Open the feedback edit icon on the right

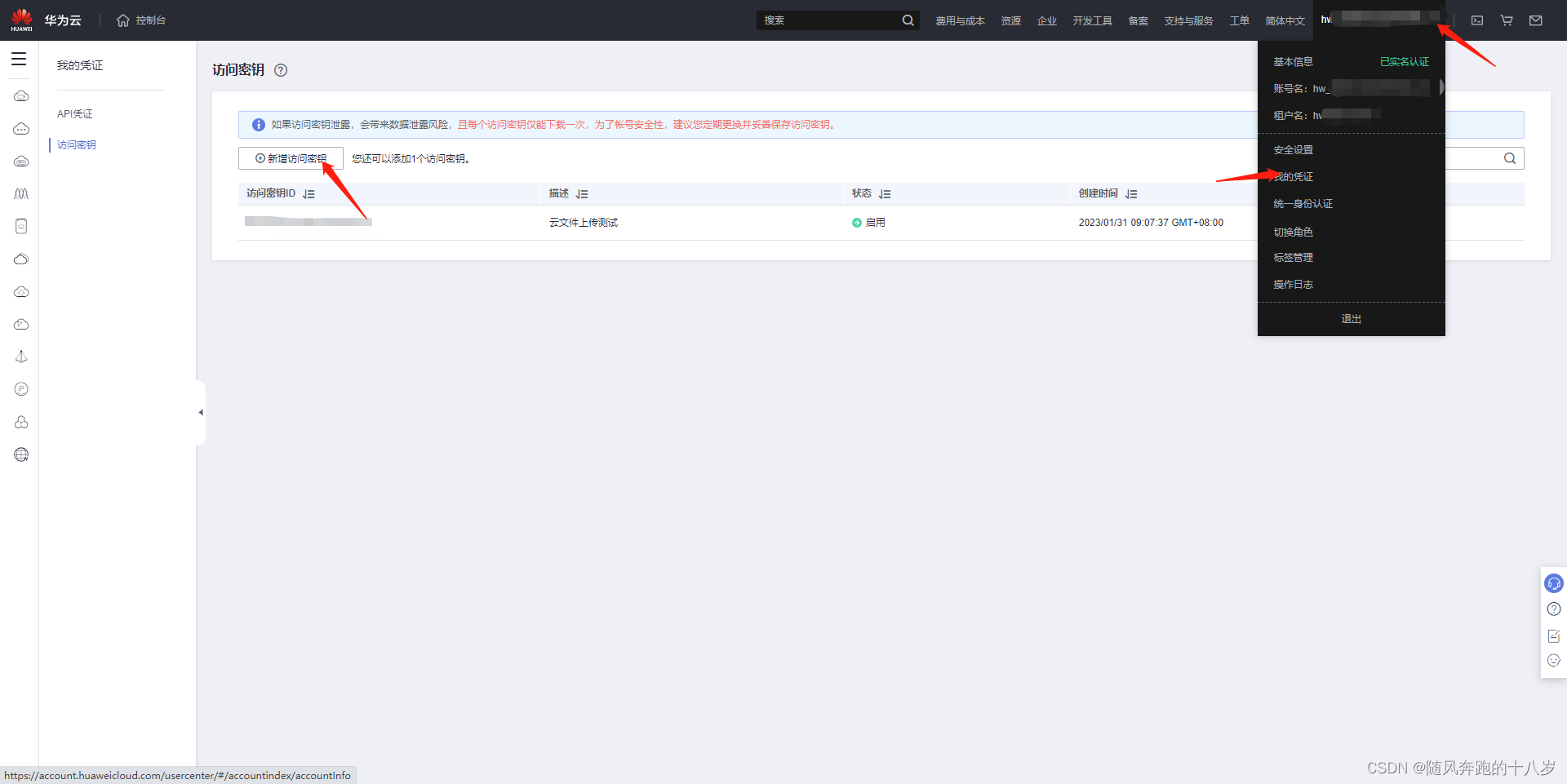coord(1554,636)
